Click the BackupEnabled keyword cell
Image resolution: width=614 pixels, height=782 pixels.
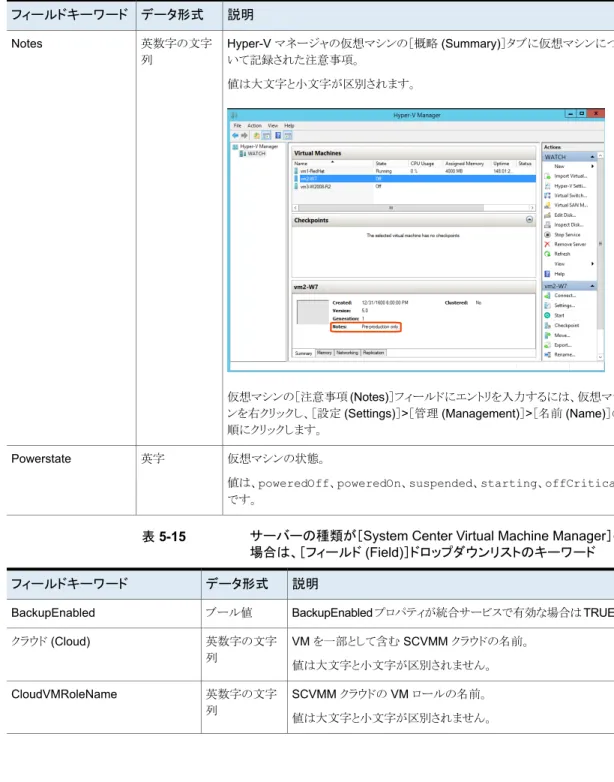(x=104, y=613)
